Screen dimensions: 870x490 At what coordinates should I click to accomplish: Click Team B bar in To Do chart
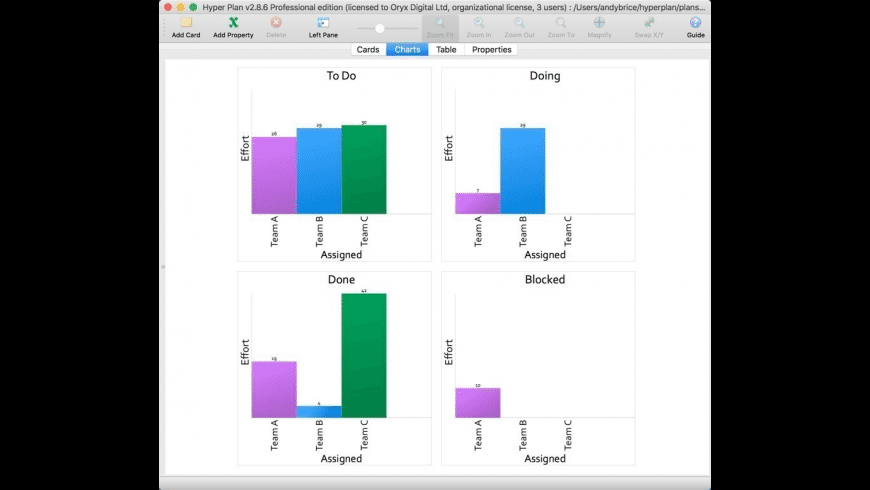pyautogui.click(x=319, y=171)
